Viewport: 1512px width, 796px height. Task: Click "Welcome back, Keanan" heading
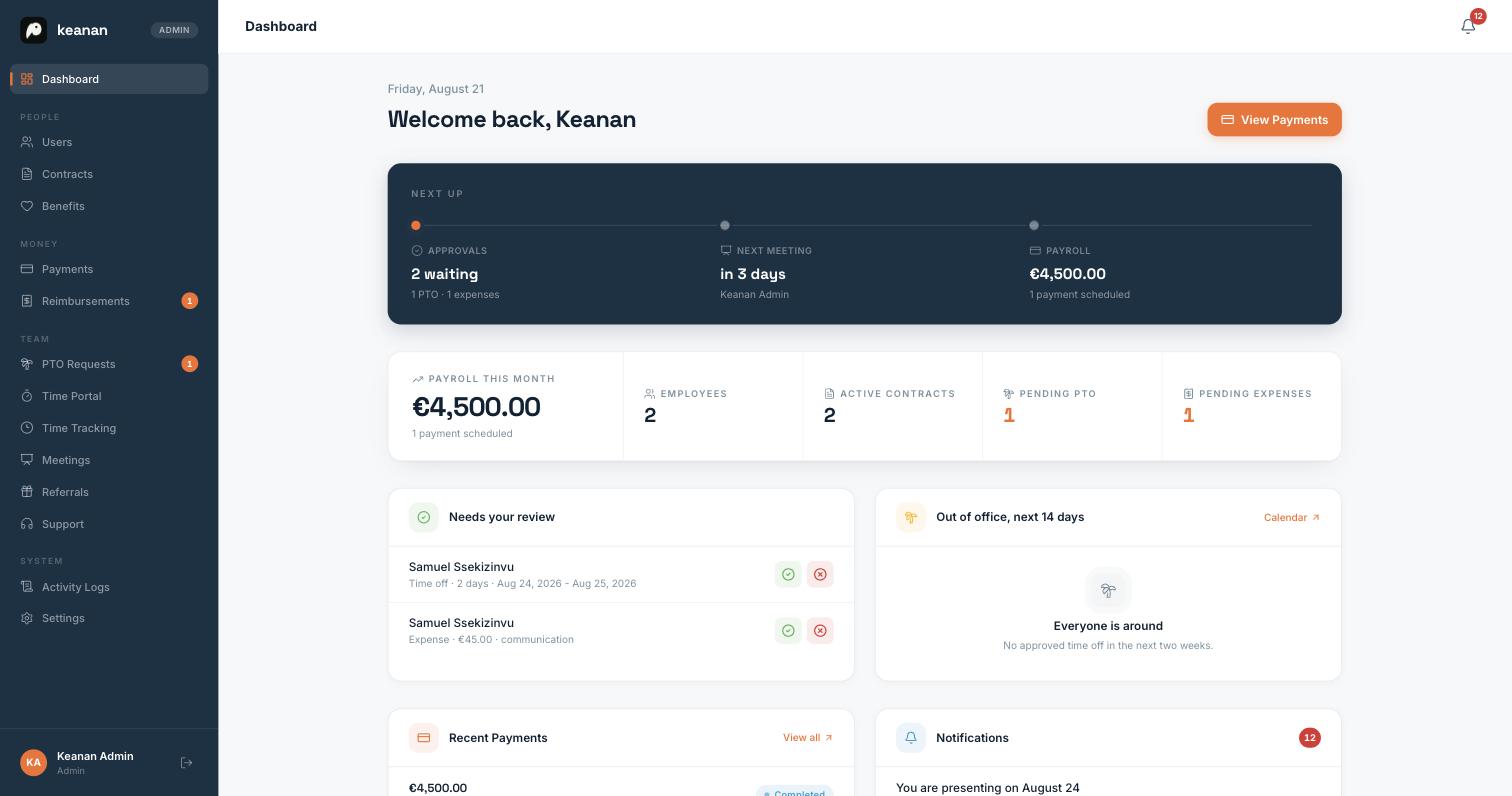pos(512,119)
